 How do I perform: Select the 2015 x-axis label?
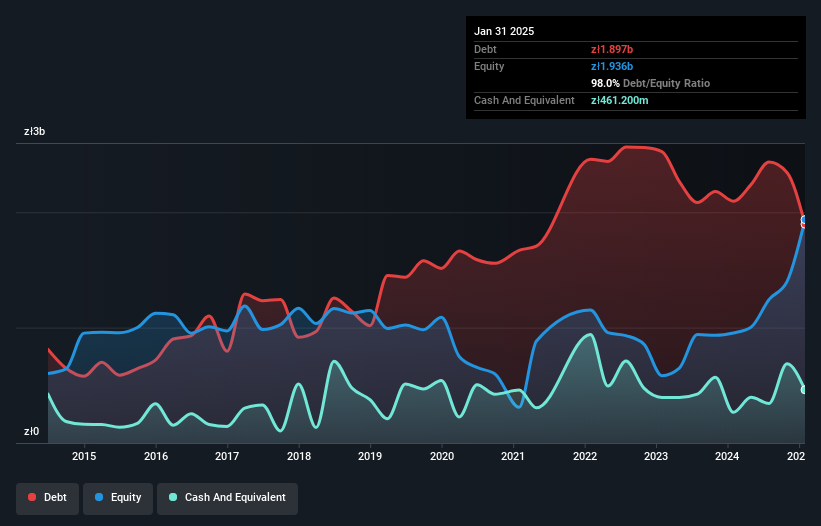click(84, 456)
